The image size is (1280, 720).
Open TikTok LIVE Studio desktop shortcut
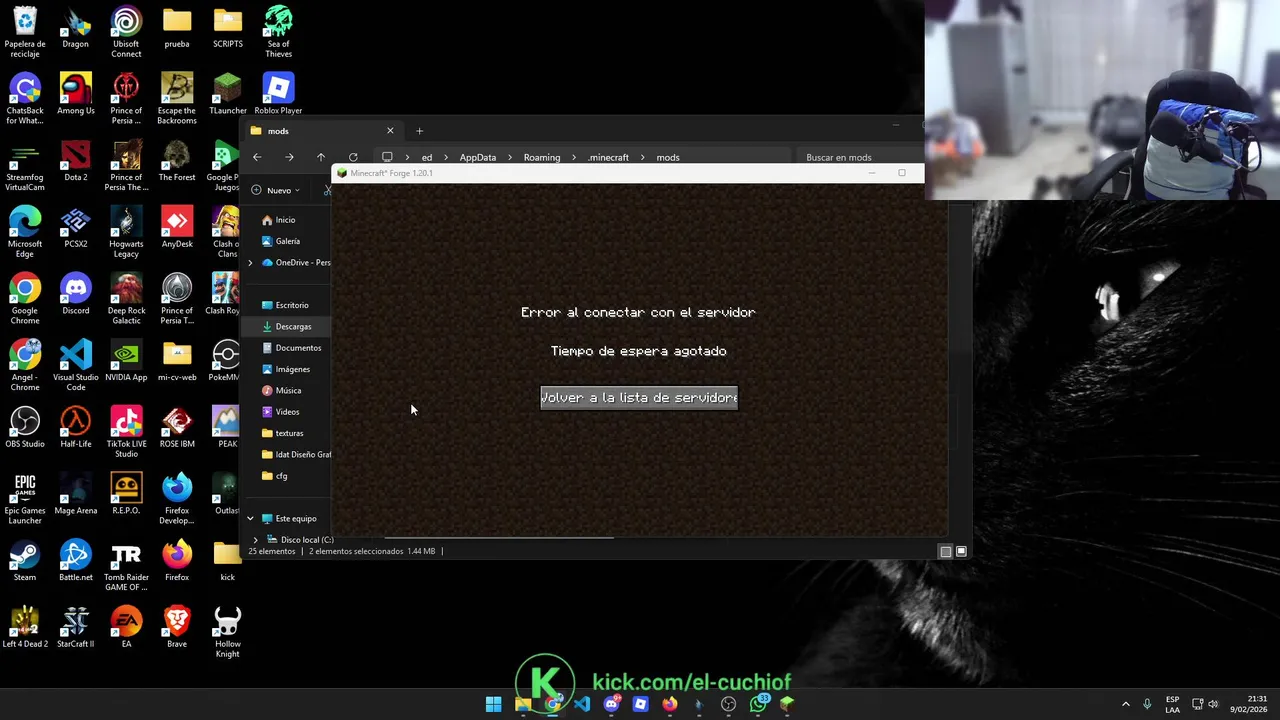[x=126, y=432]
